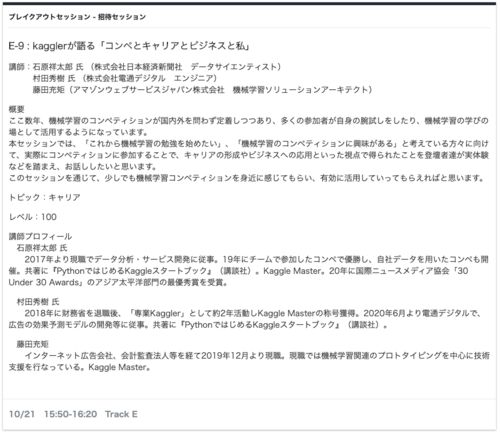500x432 pixels.
Task: Click the レベル：100 line
Action: click(x=33, y=217)
